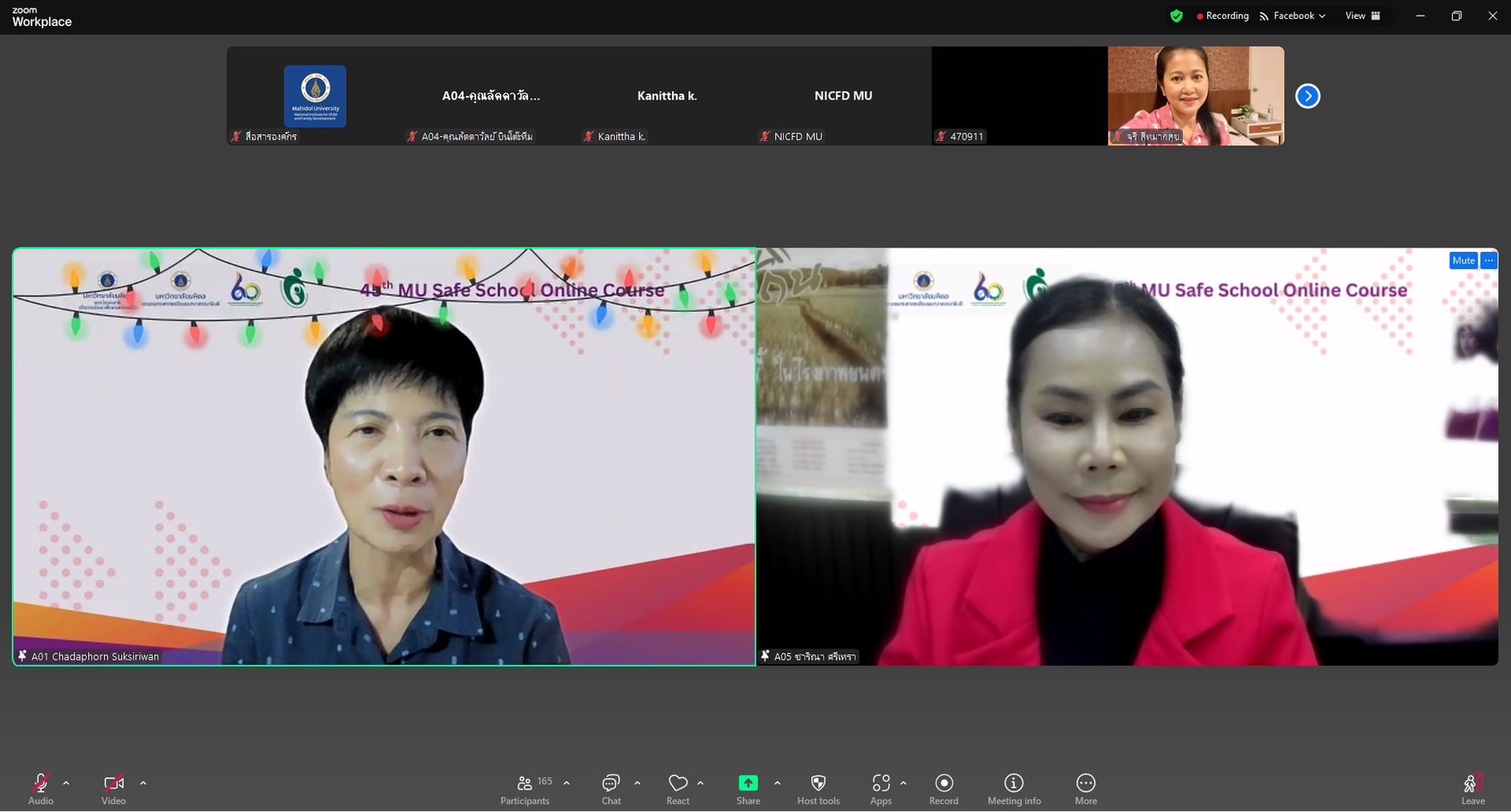Unmute the microphone via Audio icon

coord(40,783)
